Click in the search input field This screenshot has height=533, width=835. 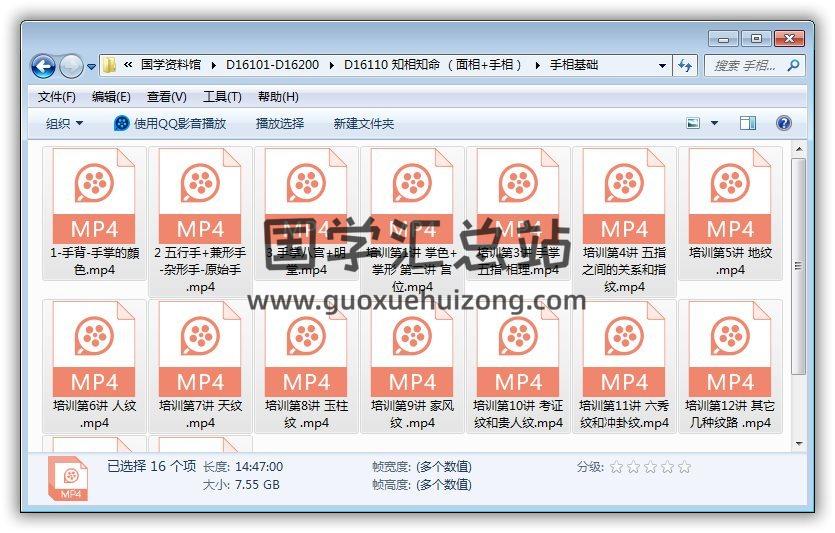(x=745, y=65)
